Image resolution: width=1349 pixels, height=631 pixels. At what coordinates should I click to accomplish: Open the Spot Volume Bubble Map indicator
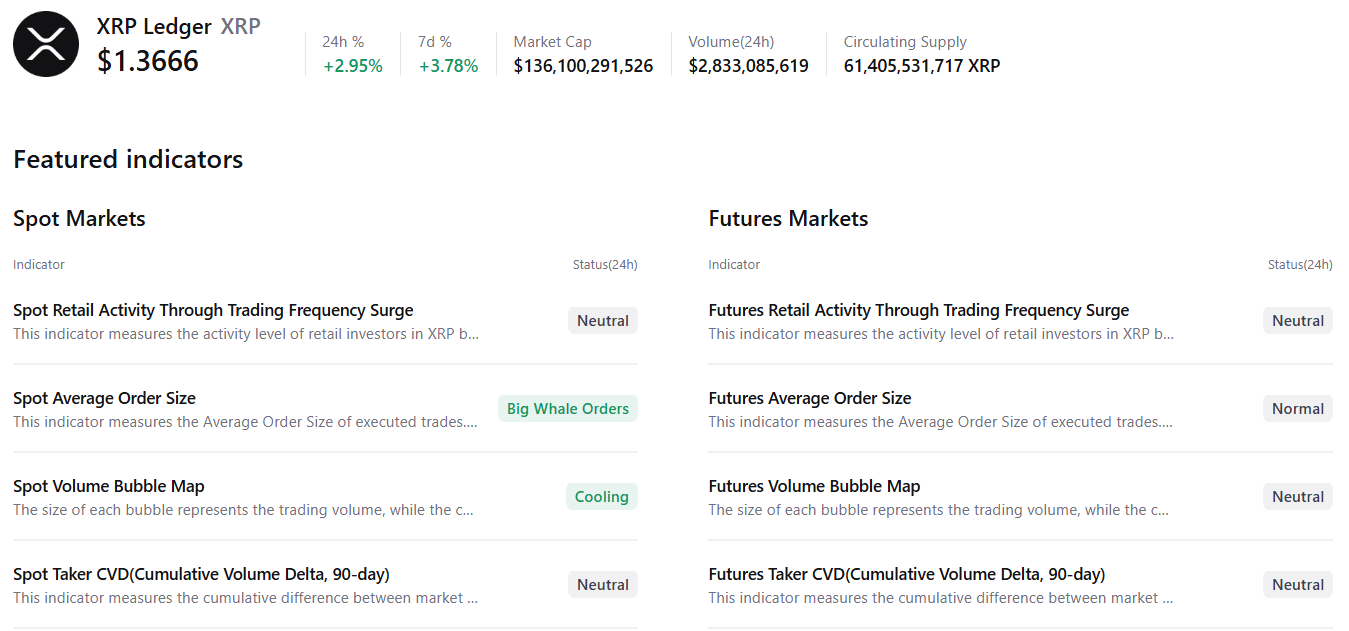109,486
